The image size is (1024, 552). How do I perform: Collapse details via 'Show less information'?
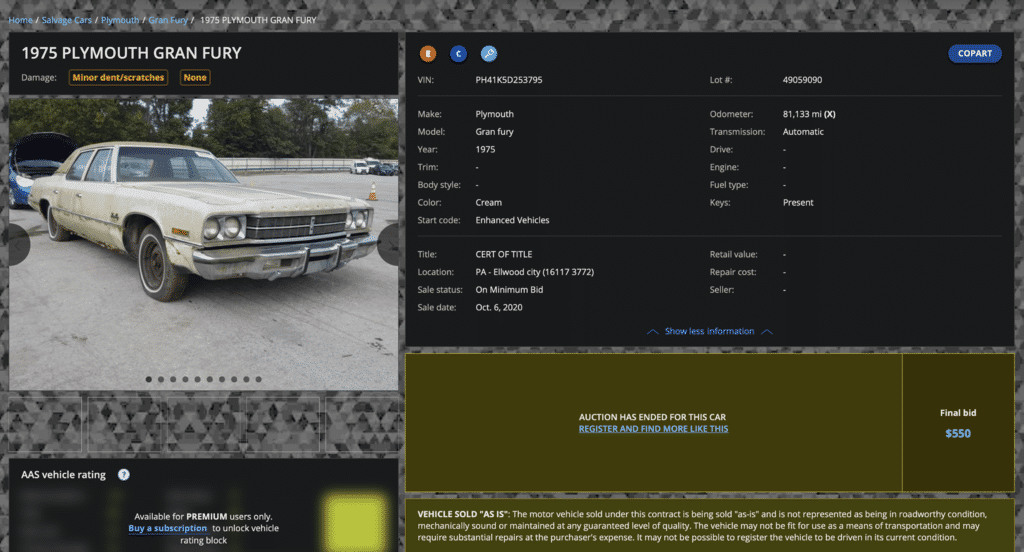[x=709, y=331]
